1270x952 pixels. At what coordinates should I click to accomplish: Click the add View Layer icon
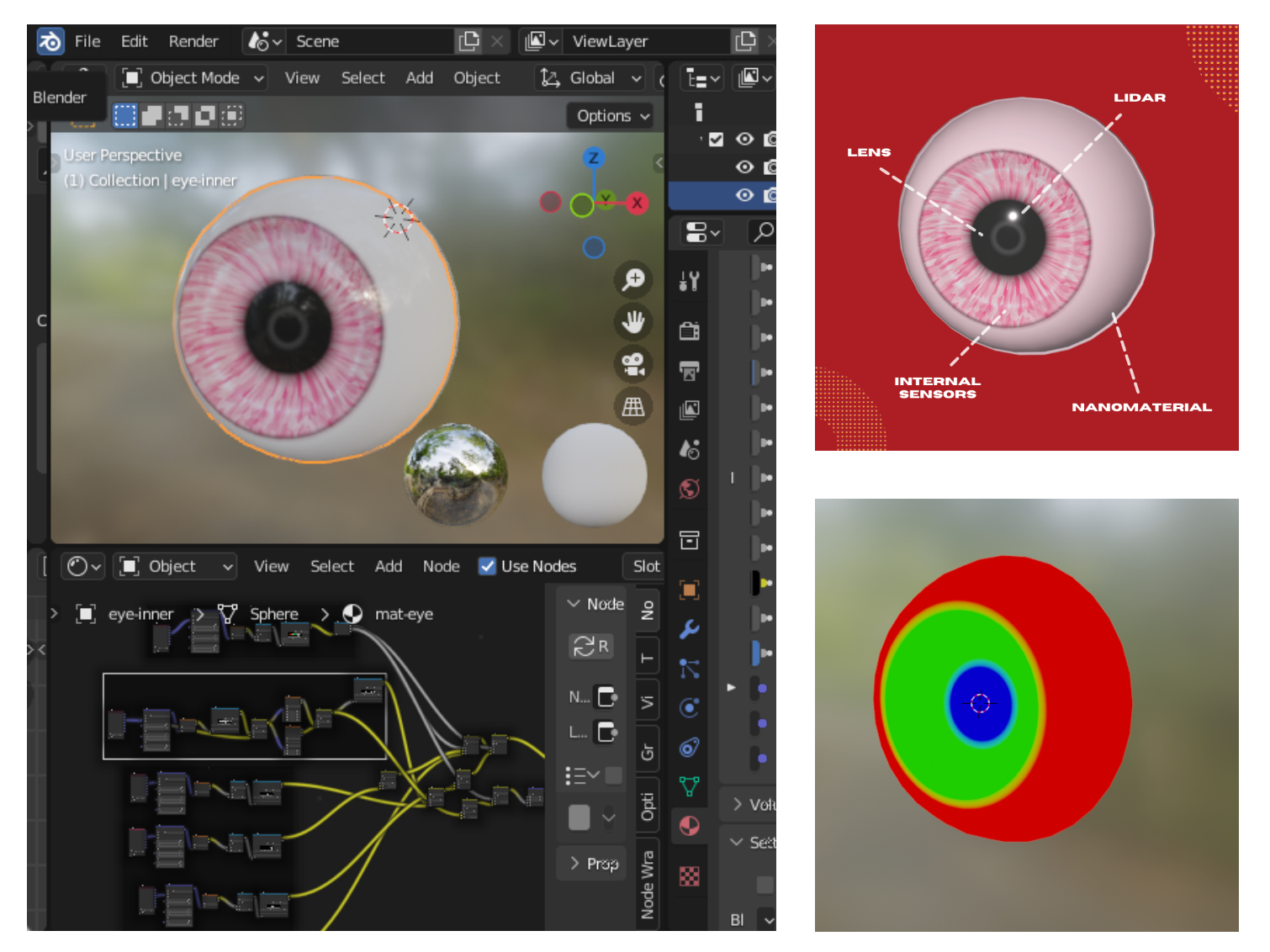746,41
